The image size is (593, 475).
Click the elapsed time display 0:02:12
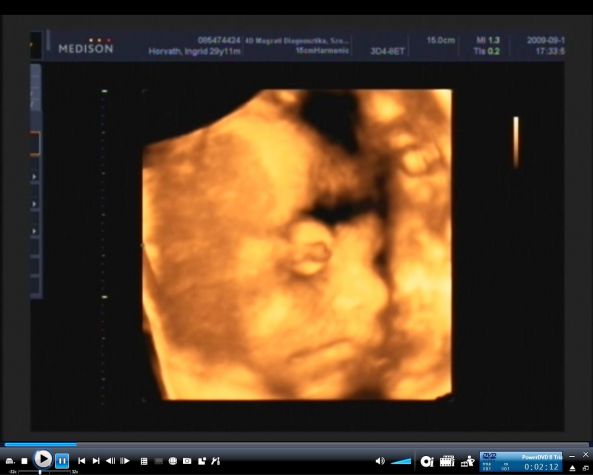(x=541, y=467)
